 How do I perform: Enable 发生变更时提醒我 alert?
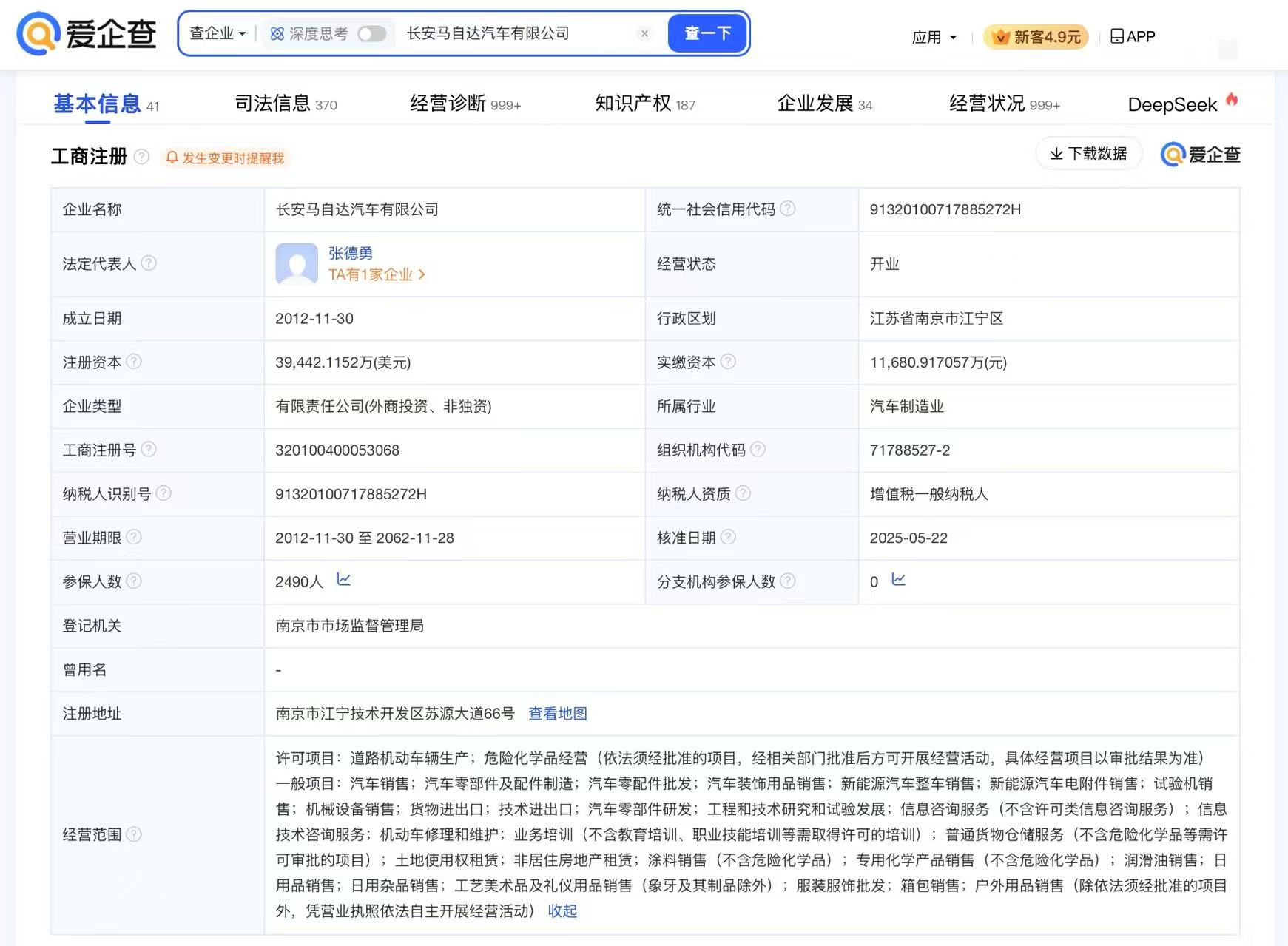[x=225, y=158]
